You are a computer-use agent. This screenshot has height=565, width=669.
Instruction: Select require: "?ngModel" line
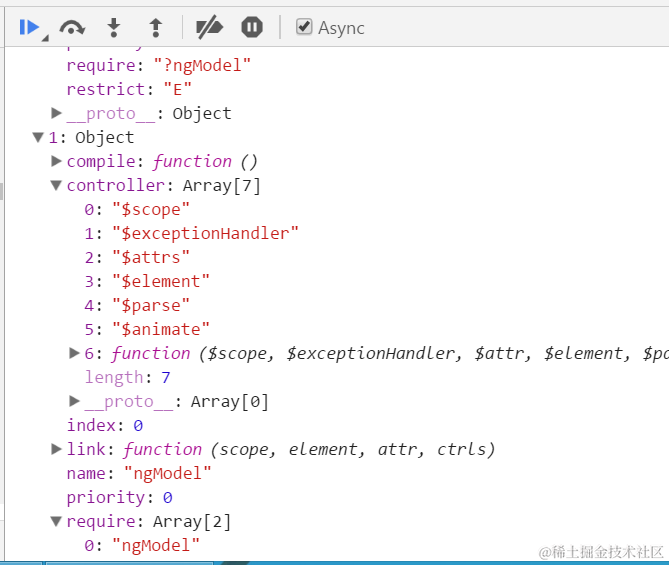(158, 65)
